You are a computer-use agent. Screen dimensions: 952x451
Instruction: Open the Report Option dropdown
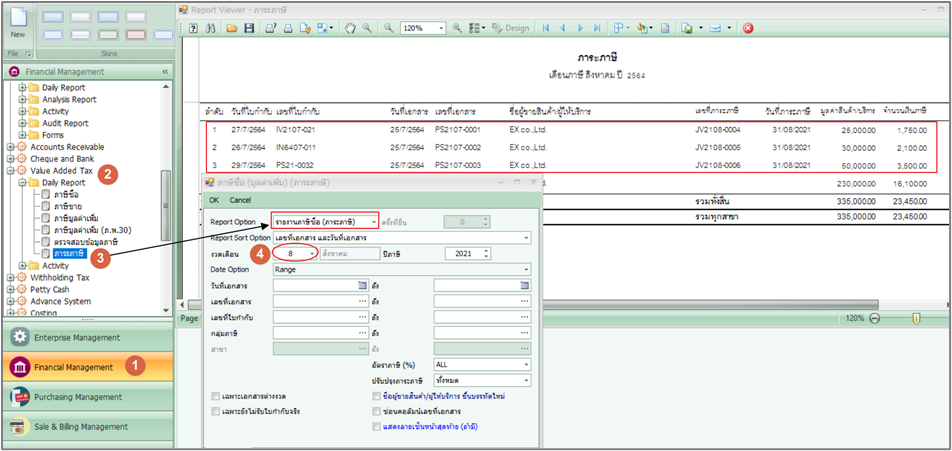(x=374, y=221)
